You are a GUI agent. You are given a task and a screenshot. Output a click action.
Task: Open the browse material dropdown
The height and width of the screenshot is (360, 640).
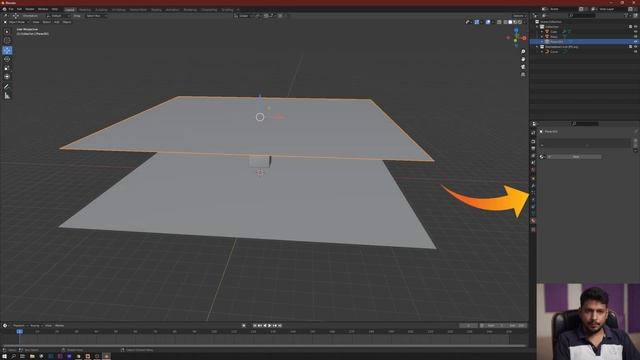[x=542, y=157]
